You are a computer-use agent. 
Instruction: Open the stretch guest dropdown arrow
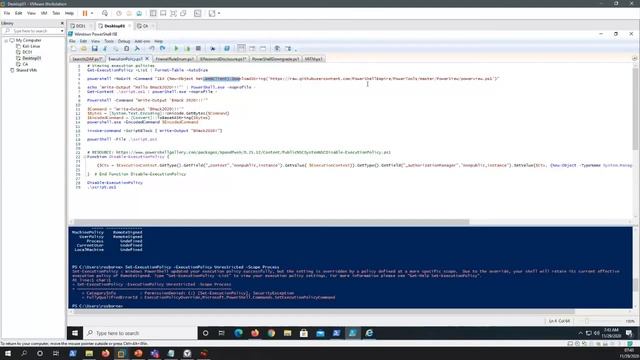pos(219,13)
